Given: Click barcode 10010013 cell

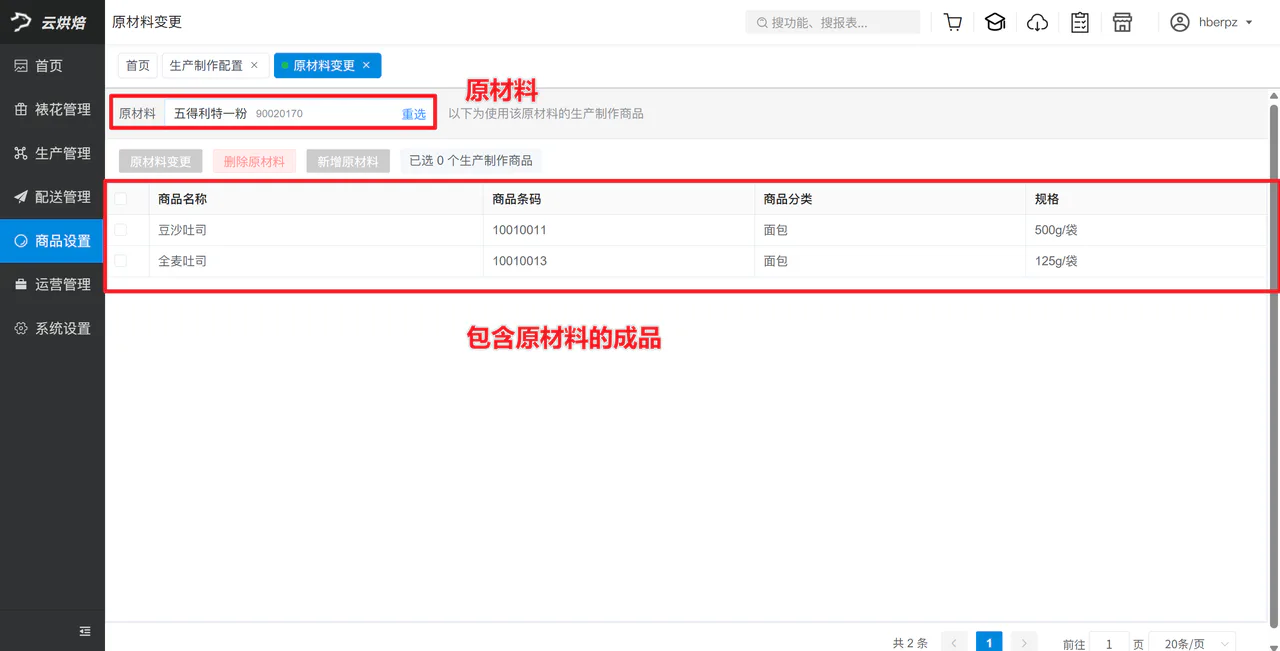Looking at the screenshot, I should point(619,261).
